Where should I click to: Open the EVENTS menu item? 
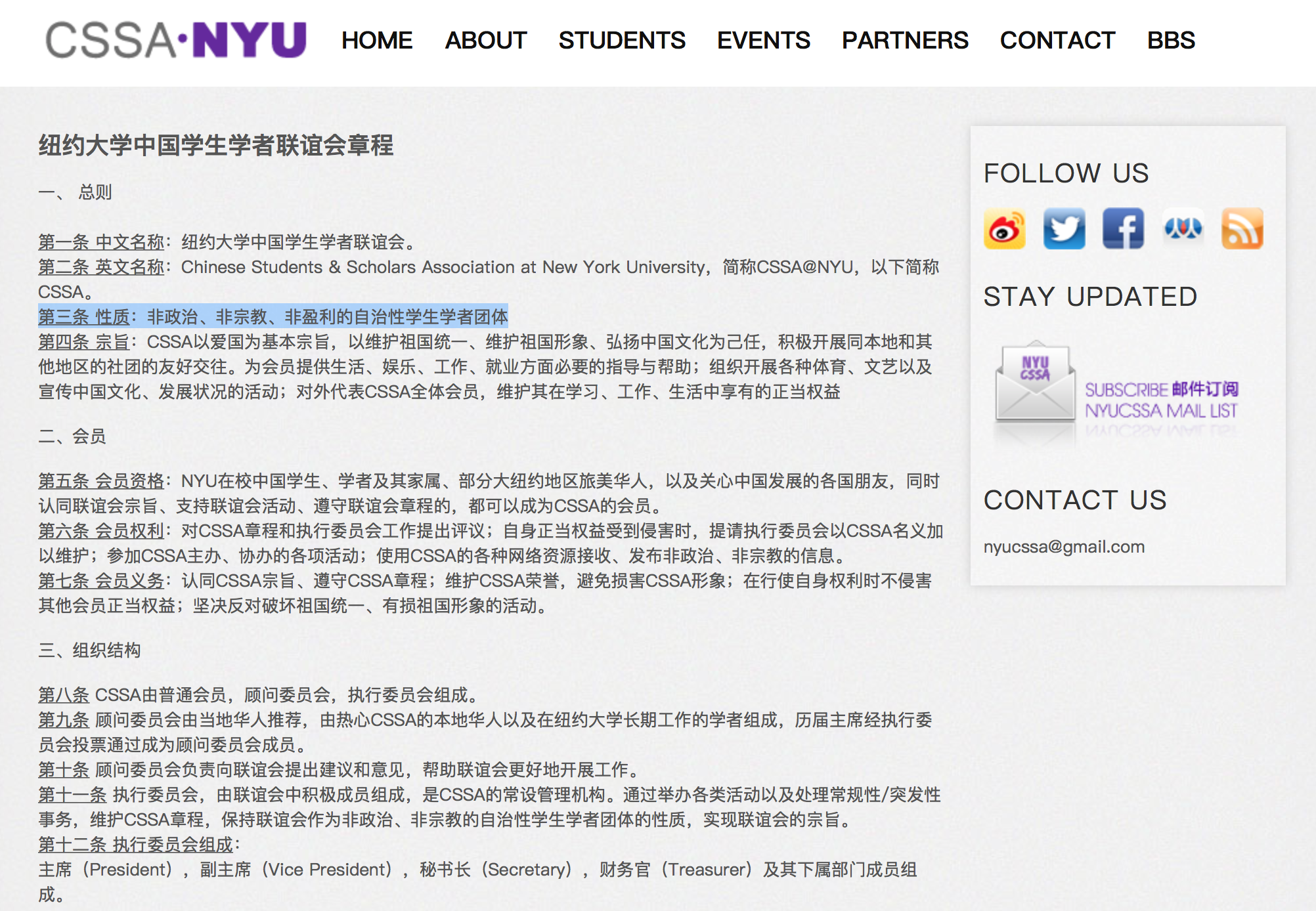point(764,41)
